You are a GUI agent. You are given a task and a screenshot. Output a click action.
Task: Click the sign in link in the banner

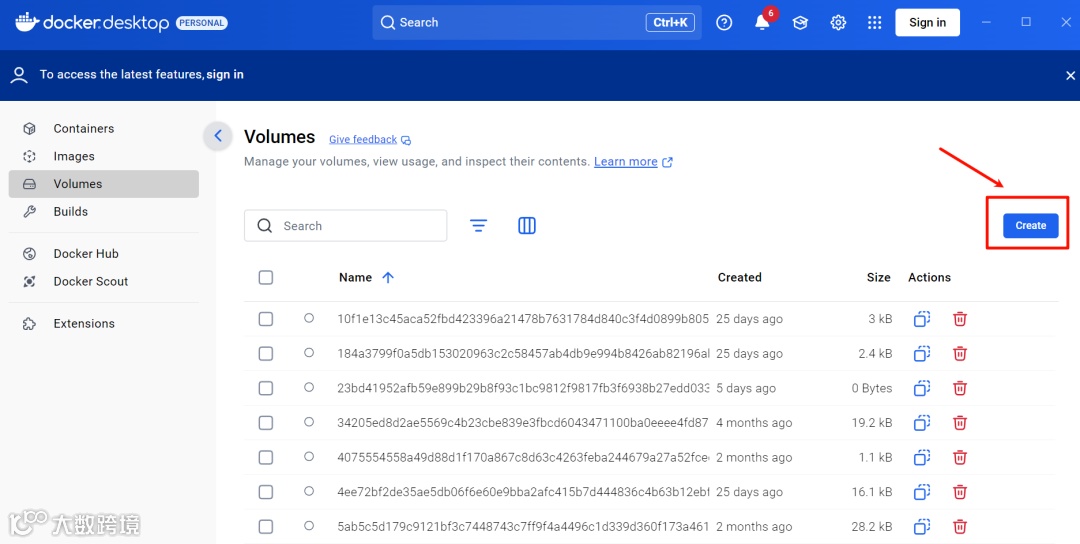pos(225,74)
